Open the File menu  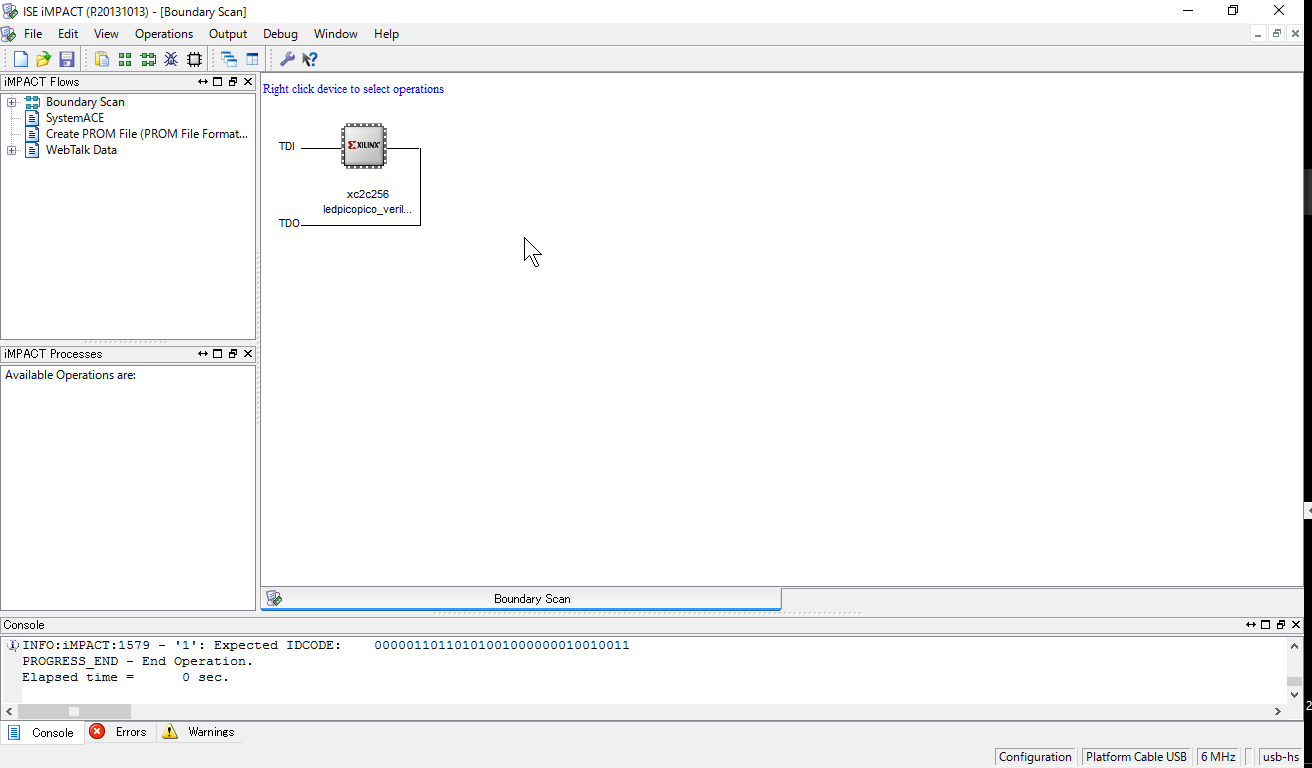33,34
